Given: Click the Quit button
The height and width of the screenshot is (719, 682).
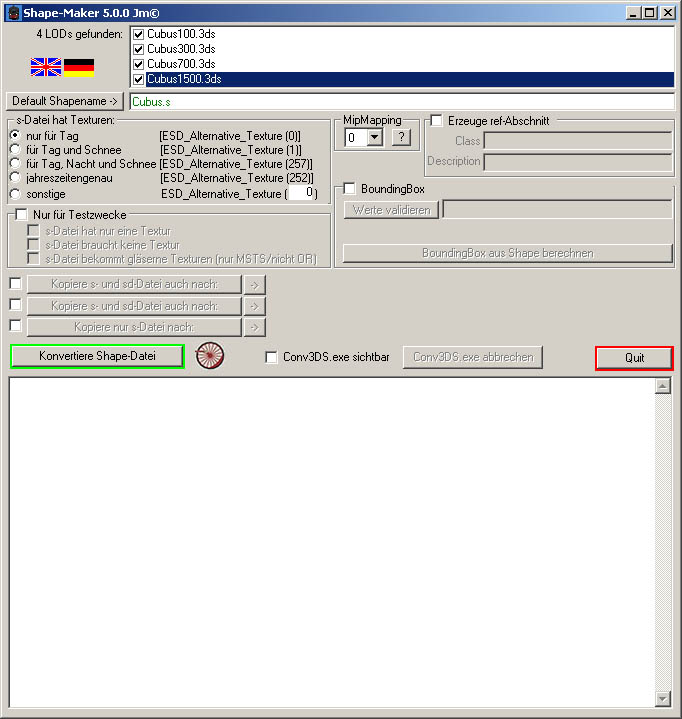Looking at the screenshot, I should (634, 358).
